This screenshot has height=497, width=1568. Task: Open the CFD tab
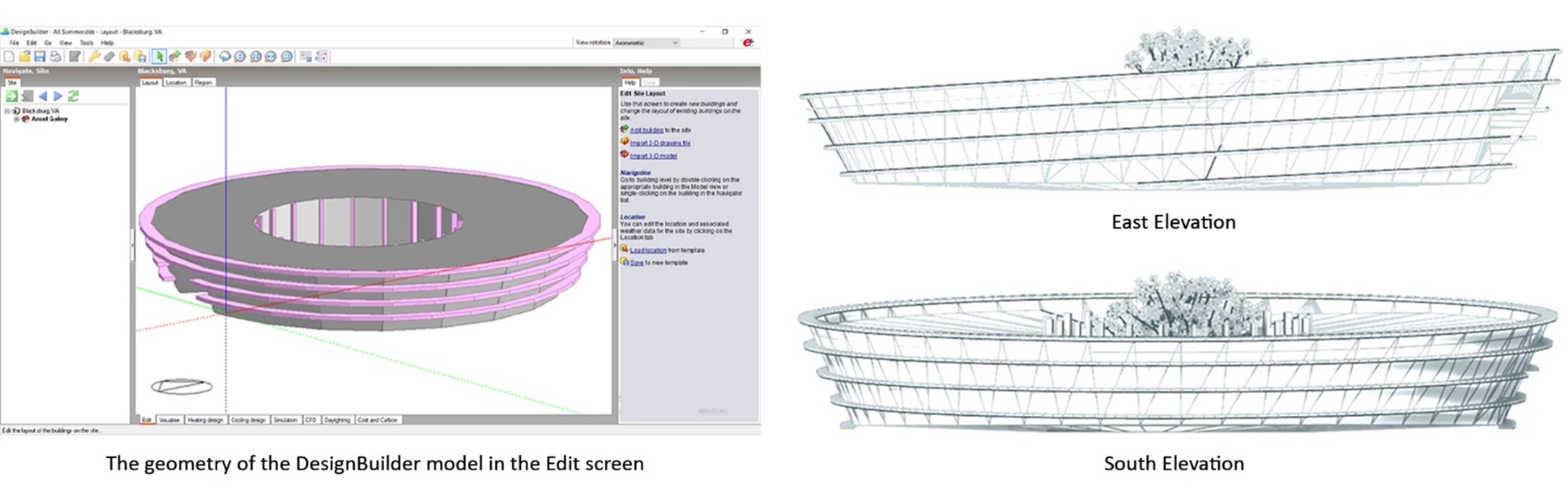click(x=311, y=419)
